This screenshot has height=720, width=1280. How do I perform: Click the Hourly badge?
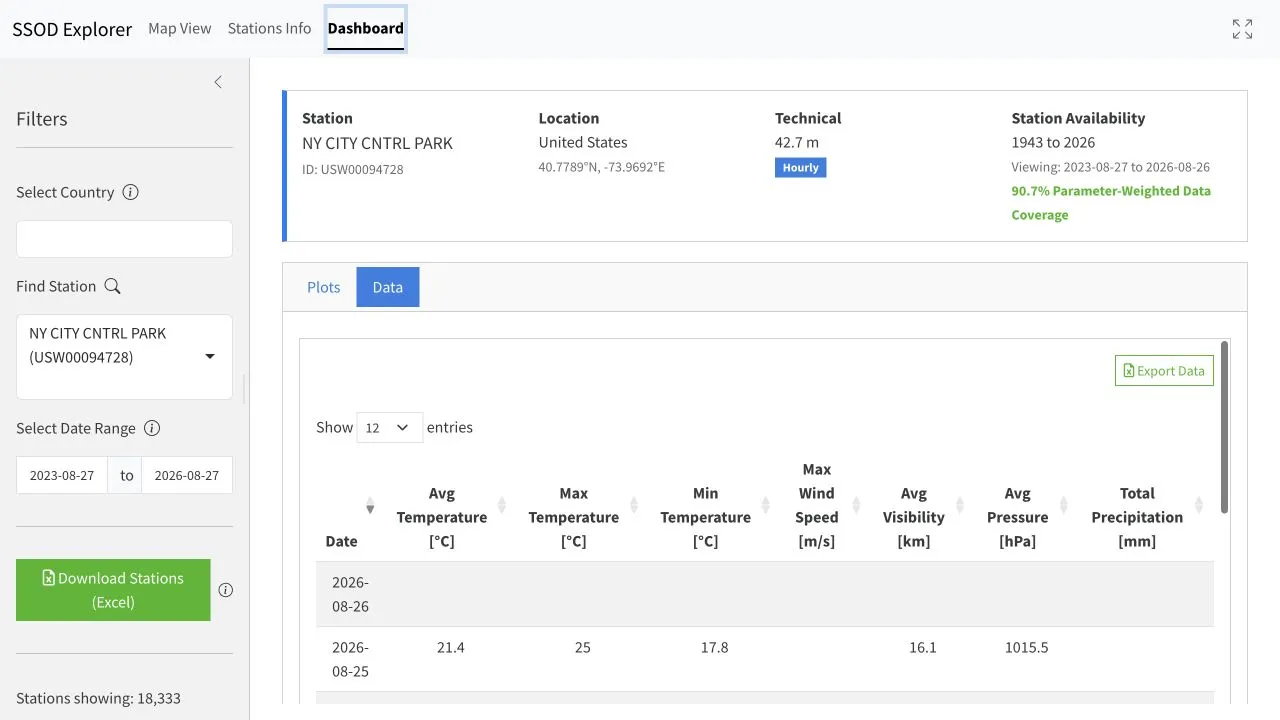(800, 168)
